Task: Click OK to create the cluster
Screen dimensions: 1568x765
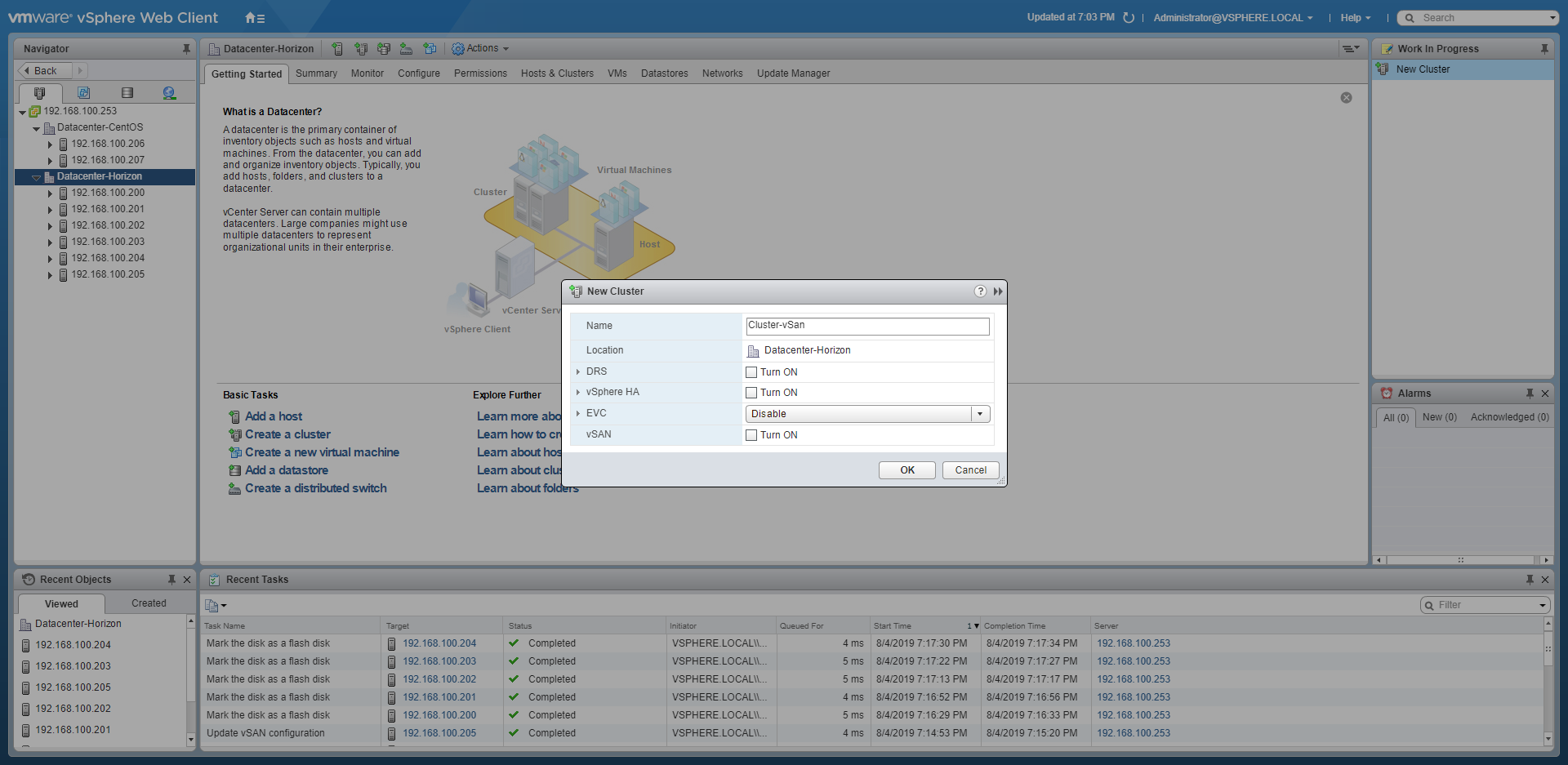Action: coord(906,470)
